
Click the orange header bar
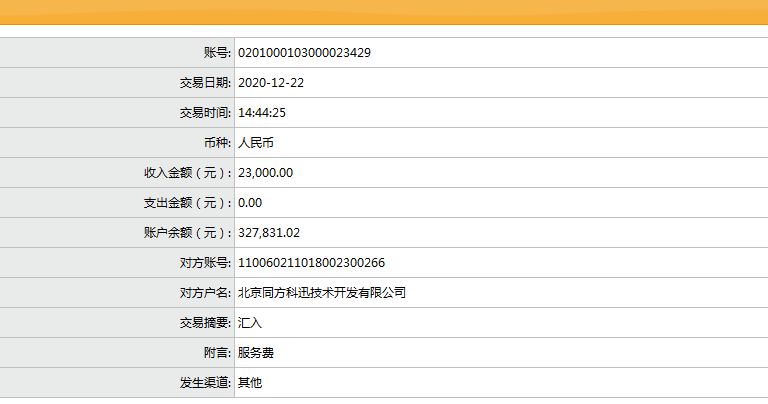pyautogui.click(x=384, y=13)
